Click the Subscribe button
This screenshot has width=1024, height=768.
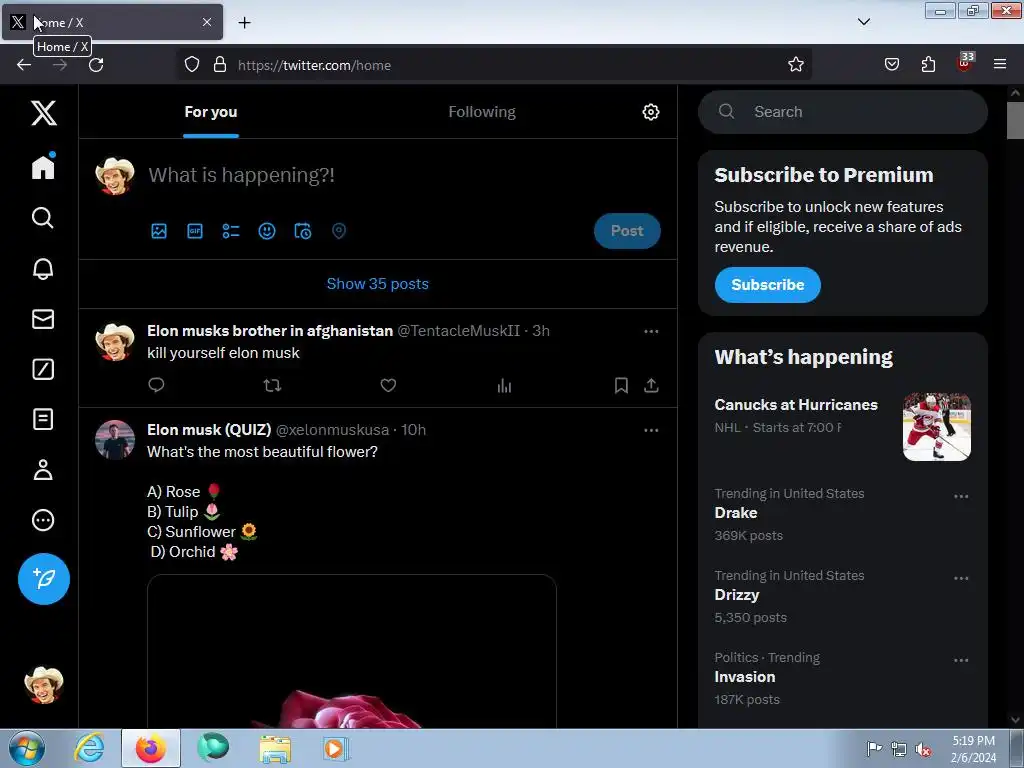coord(767,285)
